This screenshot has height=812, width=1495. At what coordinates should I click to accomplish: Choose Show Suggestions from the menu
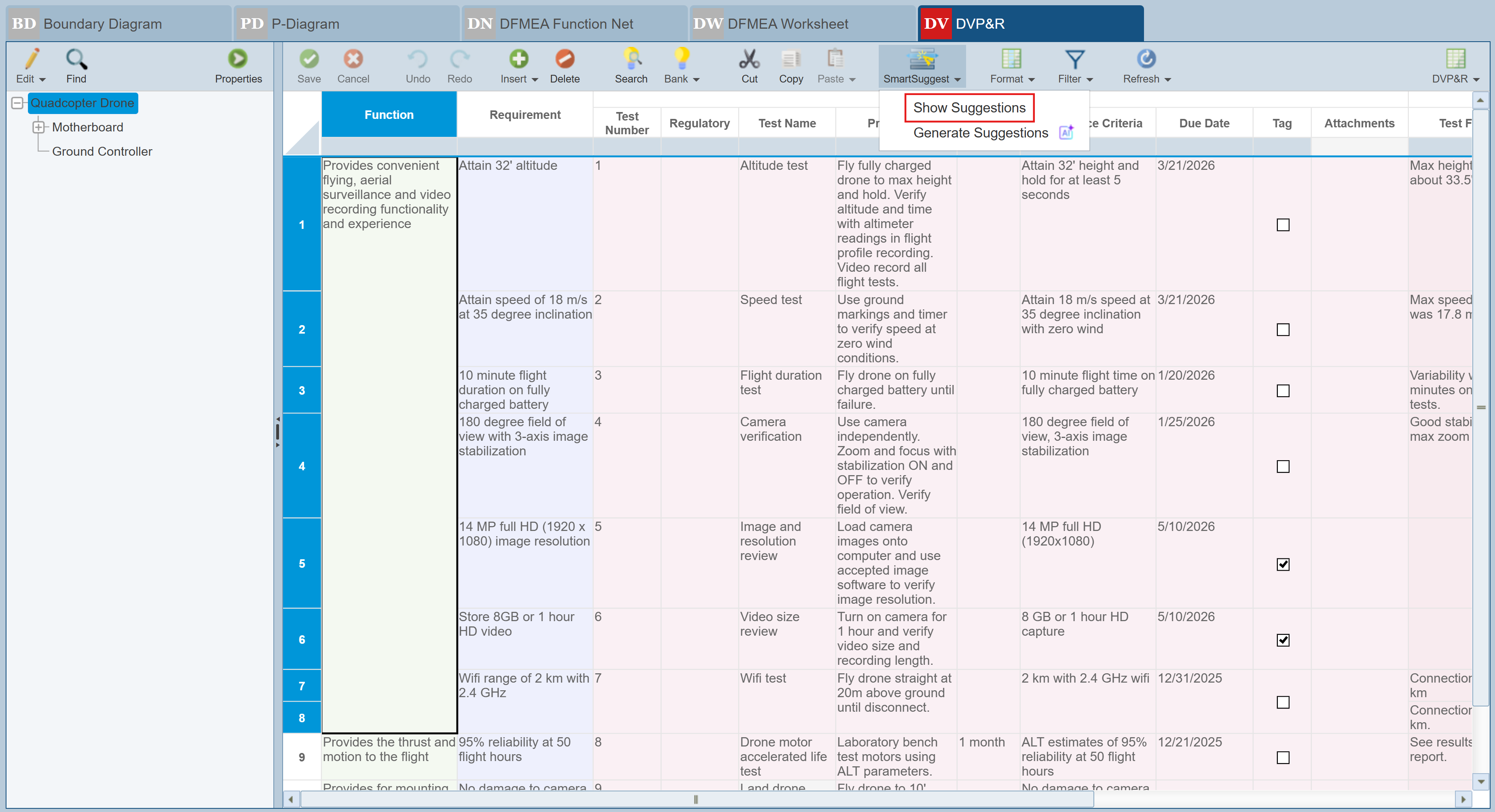968,108
